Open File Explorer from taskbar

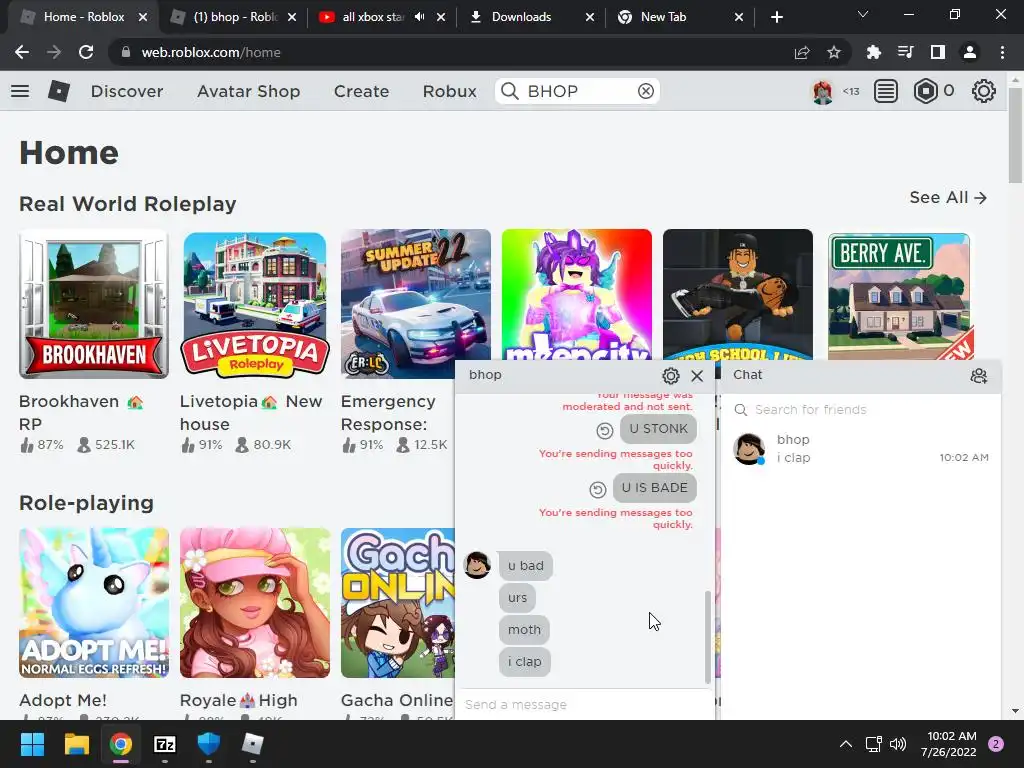[x=76, y=744]
